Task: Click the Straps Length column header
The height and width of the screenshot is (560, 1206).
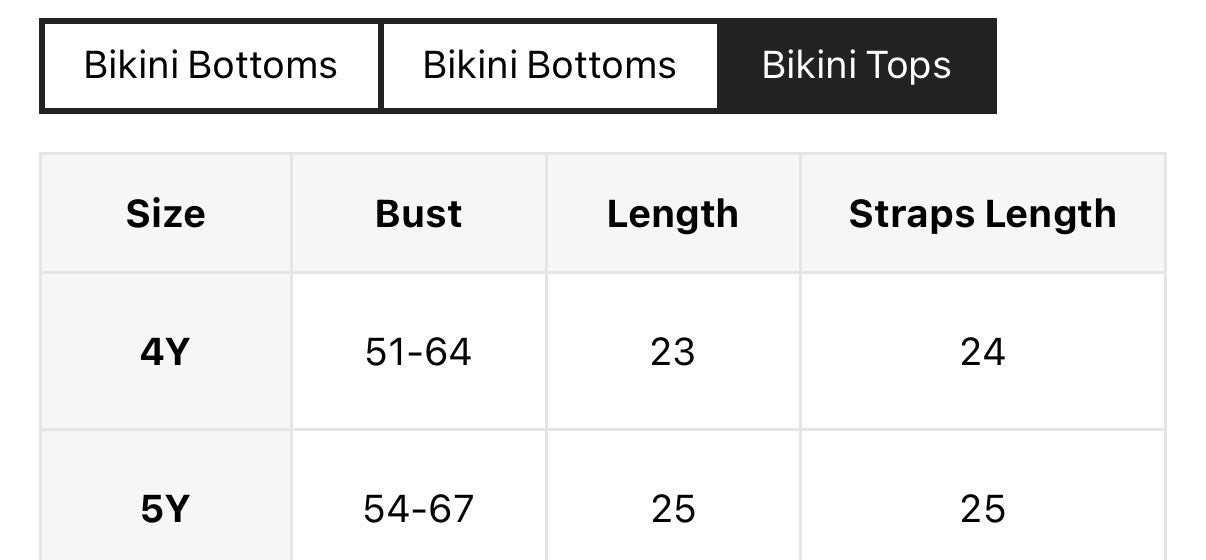Action: tap(982, 214)
